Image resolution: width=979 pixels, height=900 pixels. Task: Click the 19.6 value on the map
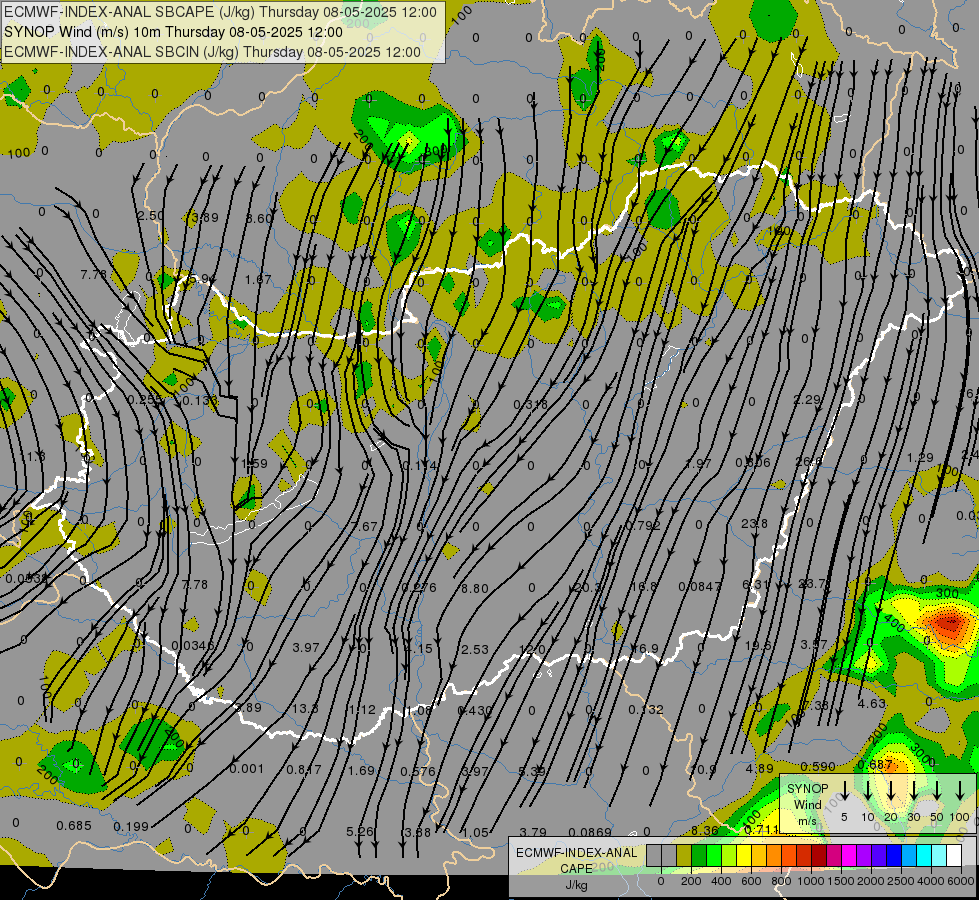click(x=758, y=645)
